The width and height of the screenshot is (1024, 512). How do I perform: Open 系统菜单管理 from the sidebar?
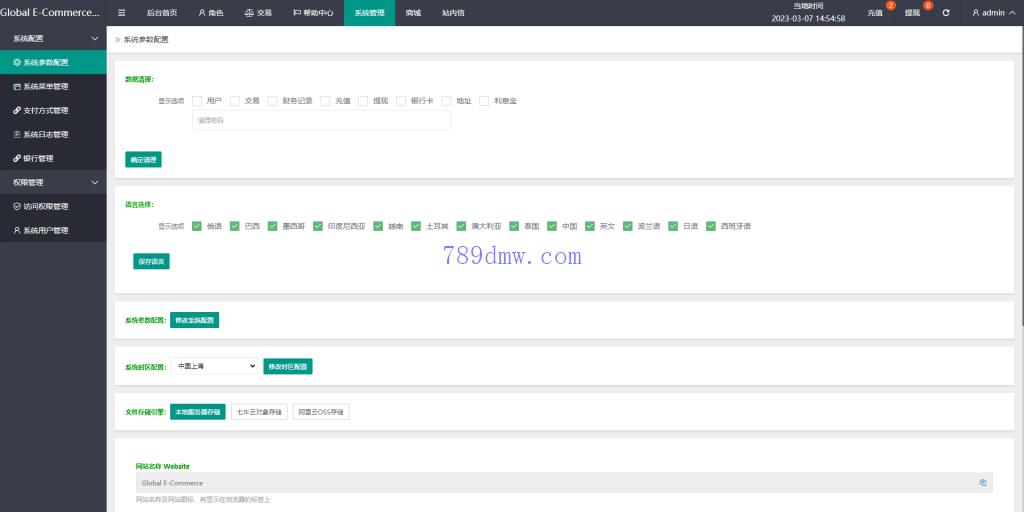tap(45, 86)
